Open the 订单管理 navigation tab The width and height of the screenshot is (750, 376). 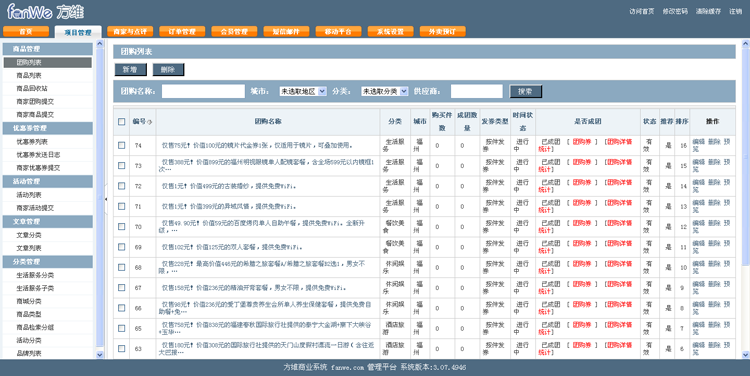[182, 32]
